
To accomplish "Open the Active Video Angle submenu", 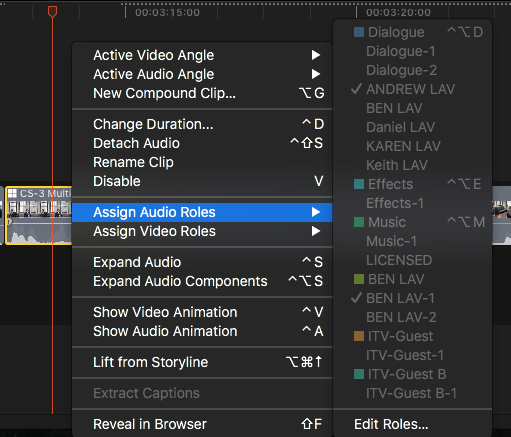I will click(x=202, y=55).
